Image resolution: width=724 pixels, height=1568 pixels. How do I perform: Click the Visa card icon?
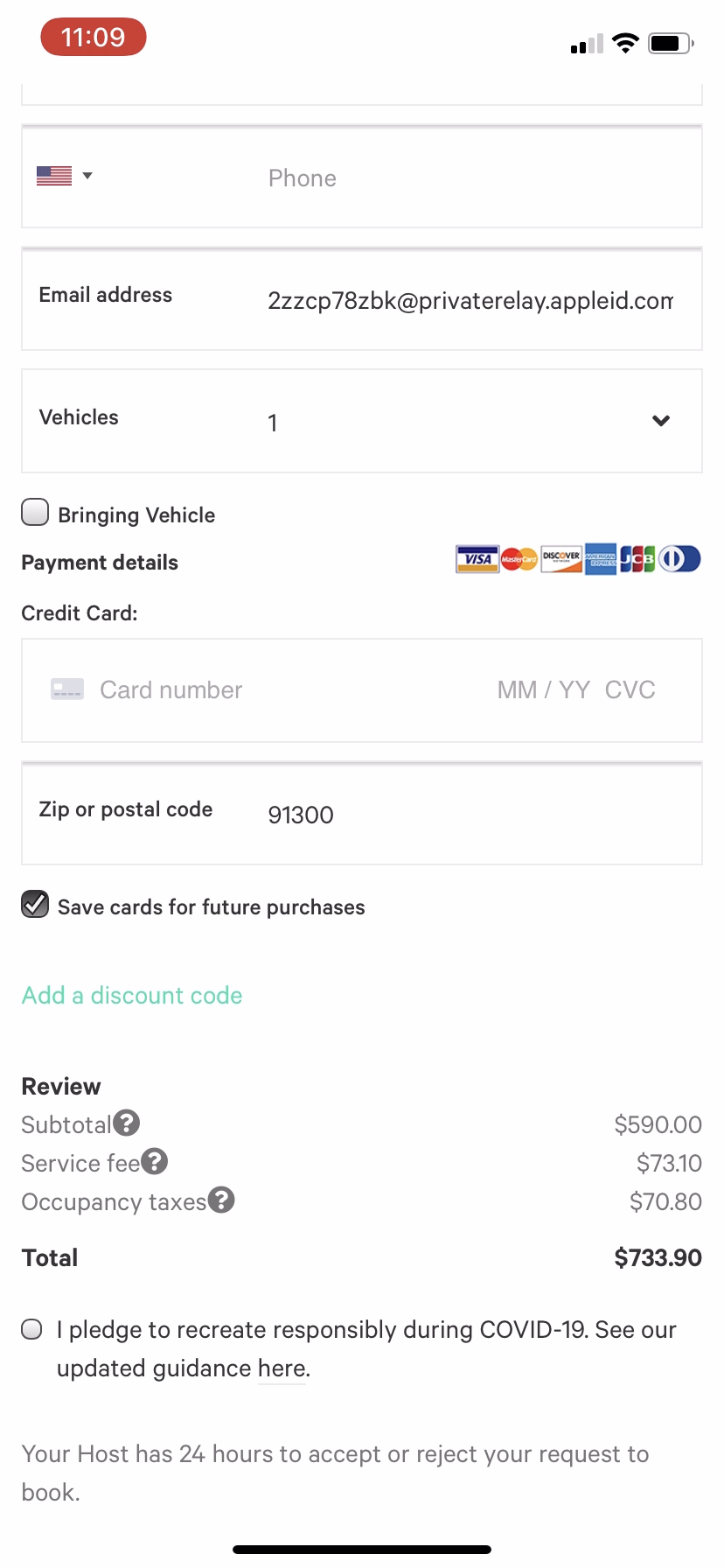477,559
